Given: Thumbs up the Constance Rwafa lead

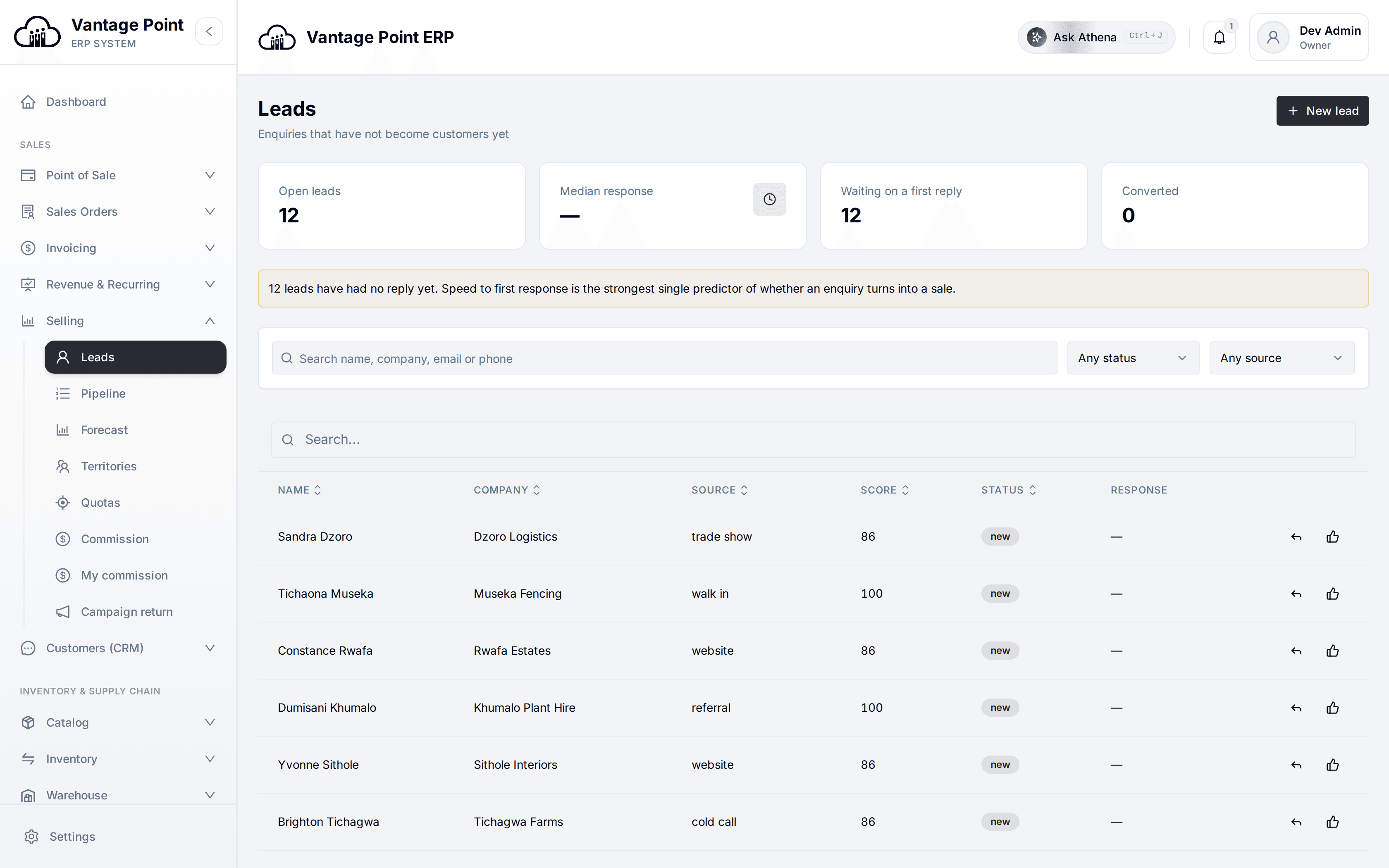Looking at the screenshot, I should 1333,651.
